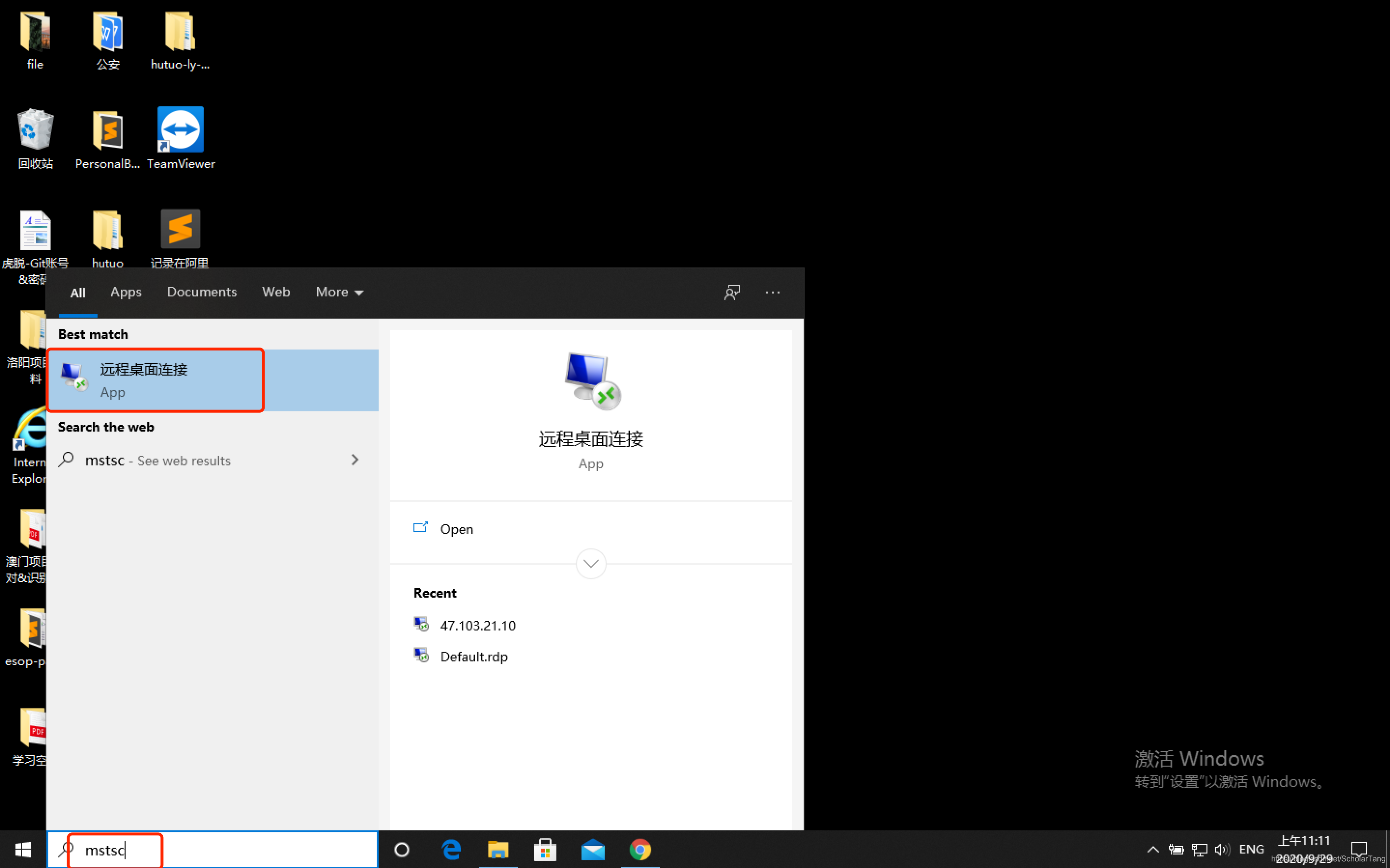
Task: Open TeamViewer desktop shortcut
Action: [x=180, y=130]
